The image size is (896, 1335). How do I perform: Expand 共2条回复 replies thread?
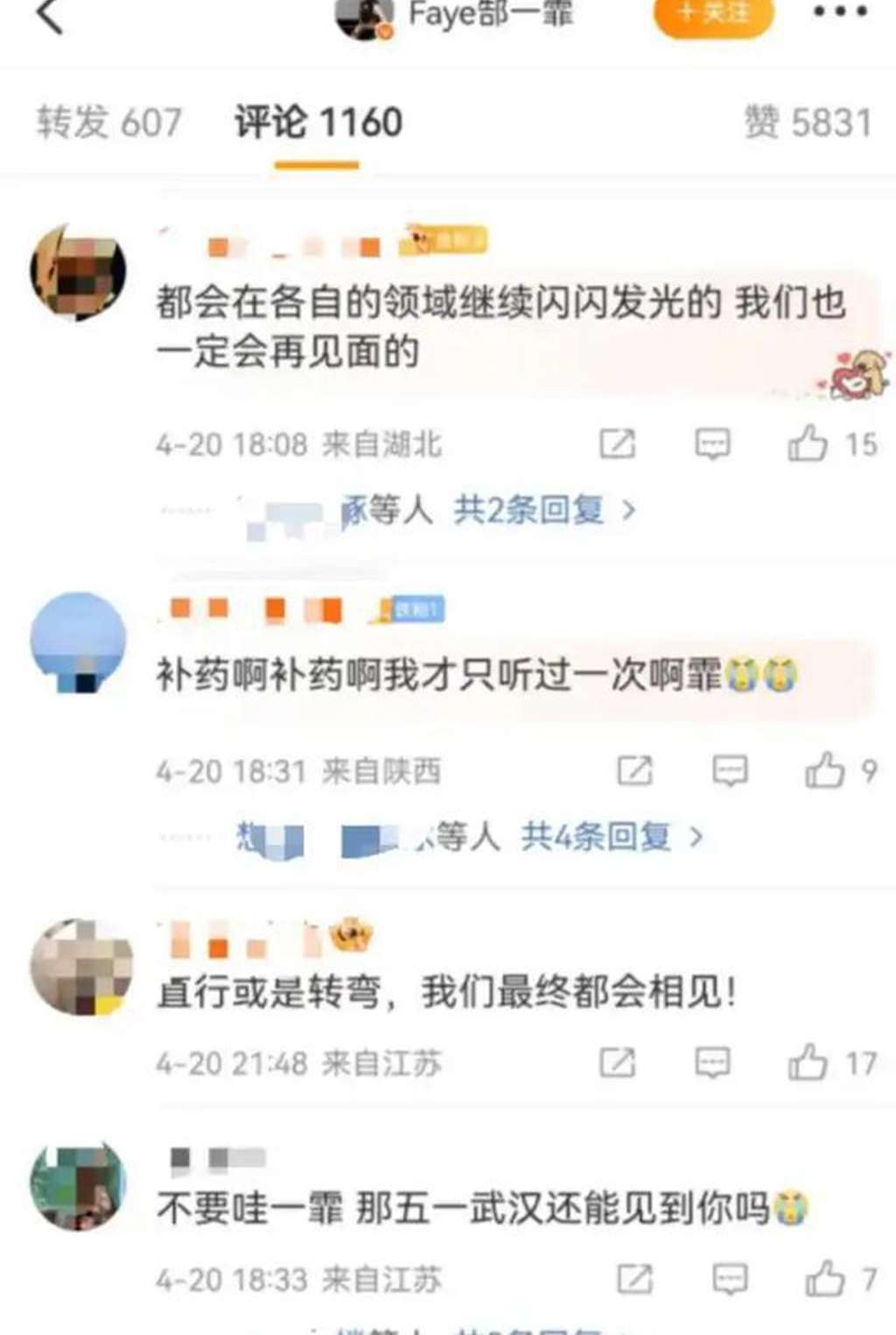pos(544,509)
